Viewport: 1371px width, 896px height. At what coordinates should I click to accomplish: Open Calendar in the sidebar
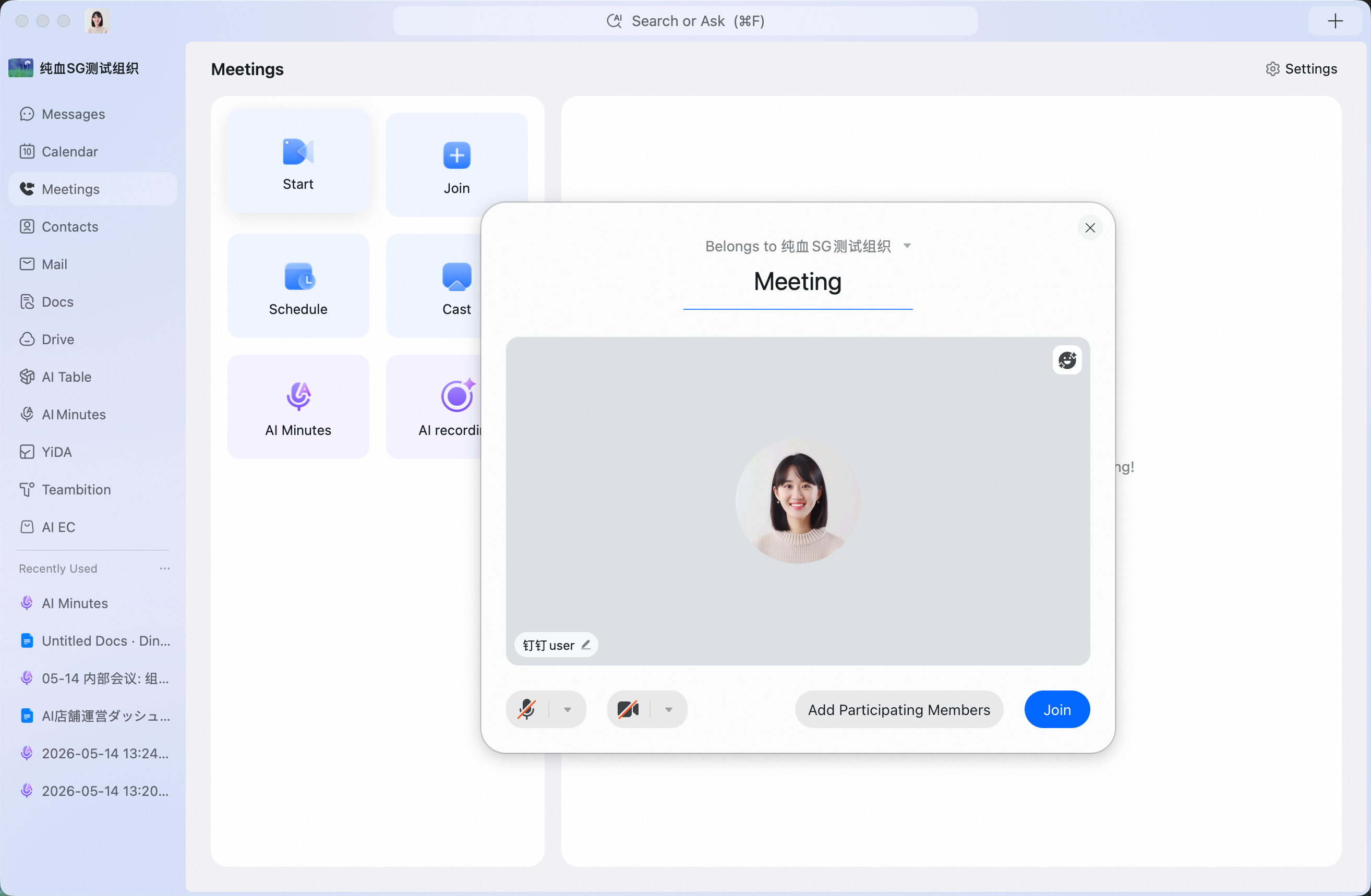pos(93,151)
